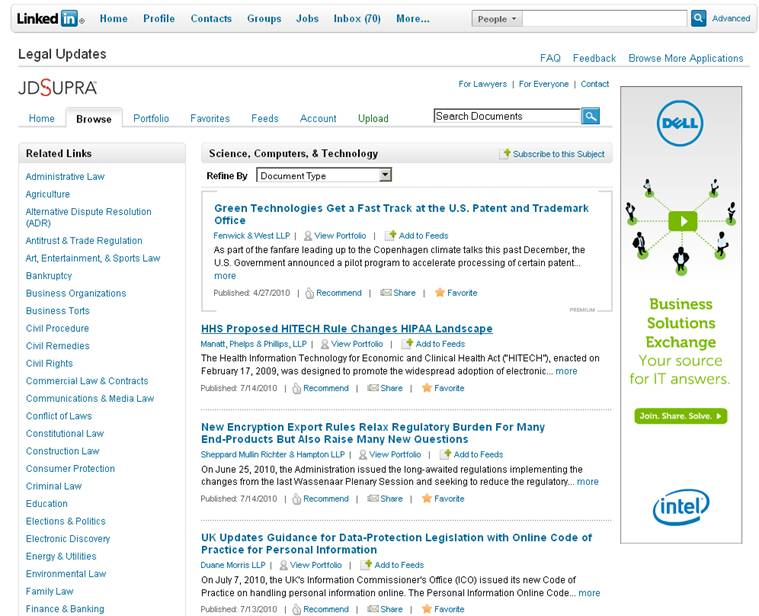Click the Subscribe to this Subject icon

(505, 153)
